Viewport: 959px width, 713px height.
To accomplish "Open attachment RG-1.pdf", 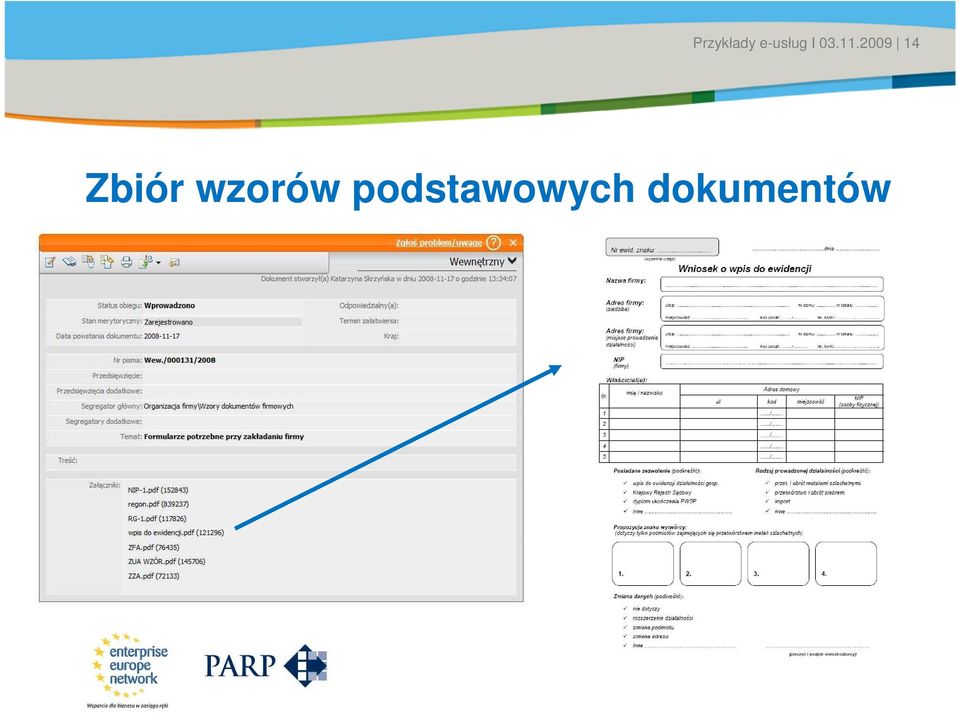I will pos(157,519).
